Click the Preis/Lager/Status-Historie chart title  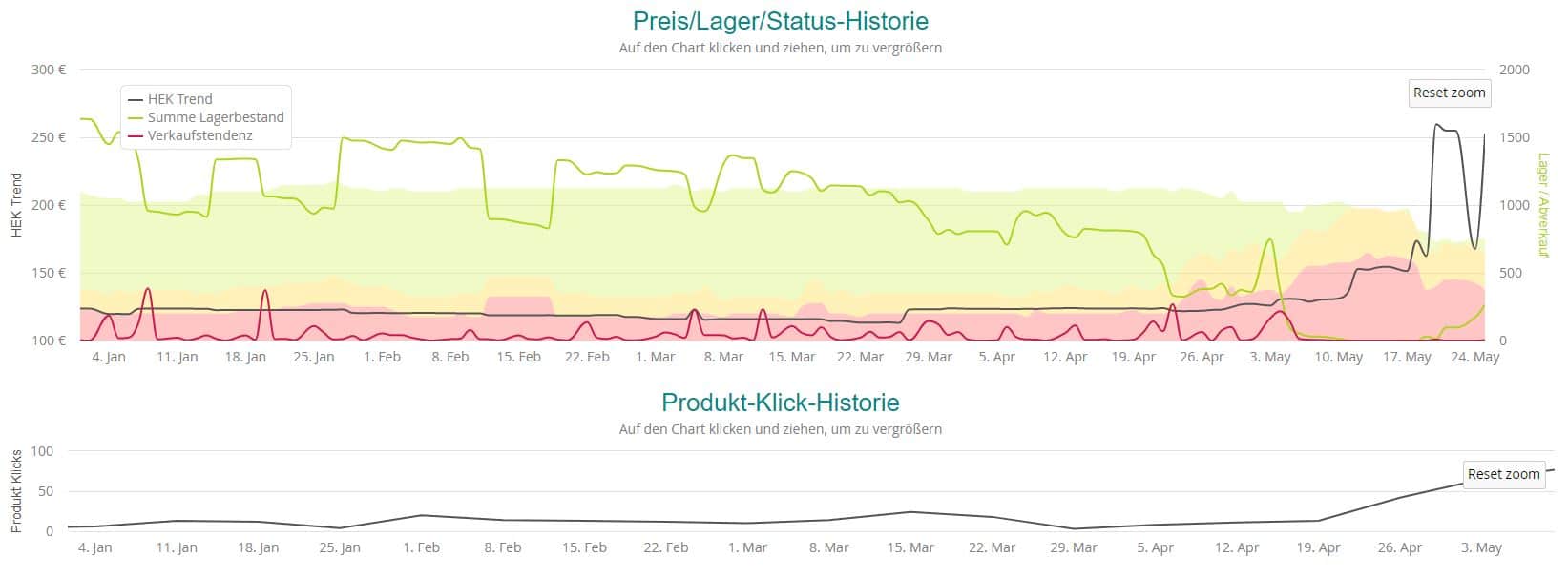(780, 21)
